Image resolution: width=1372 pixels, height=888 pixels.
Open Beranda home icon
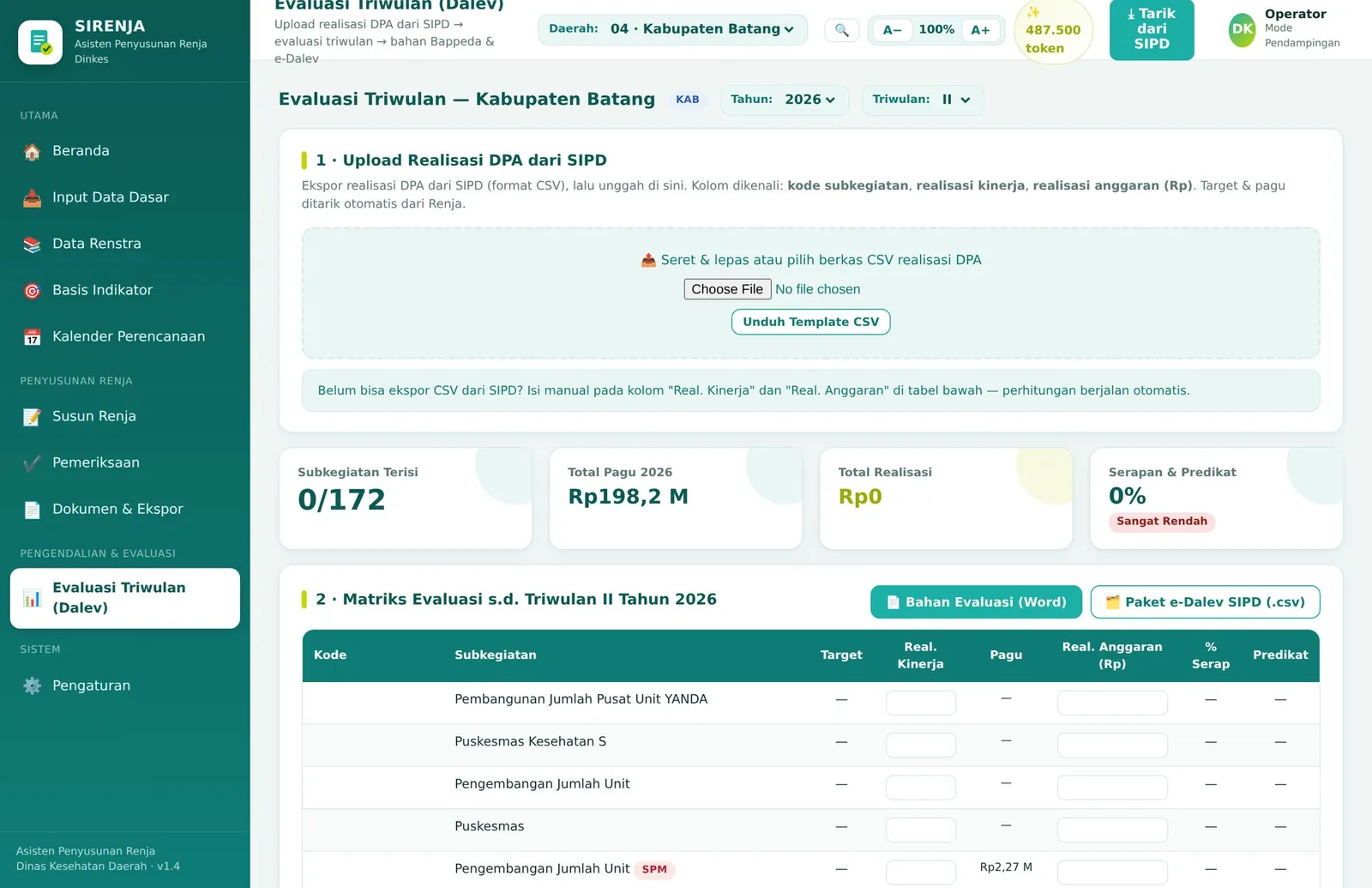(32, 152)
